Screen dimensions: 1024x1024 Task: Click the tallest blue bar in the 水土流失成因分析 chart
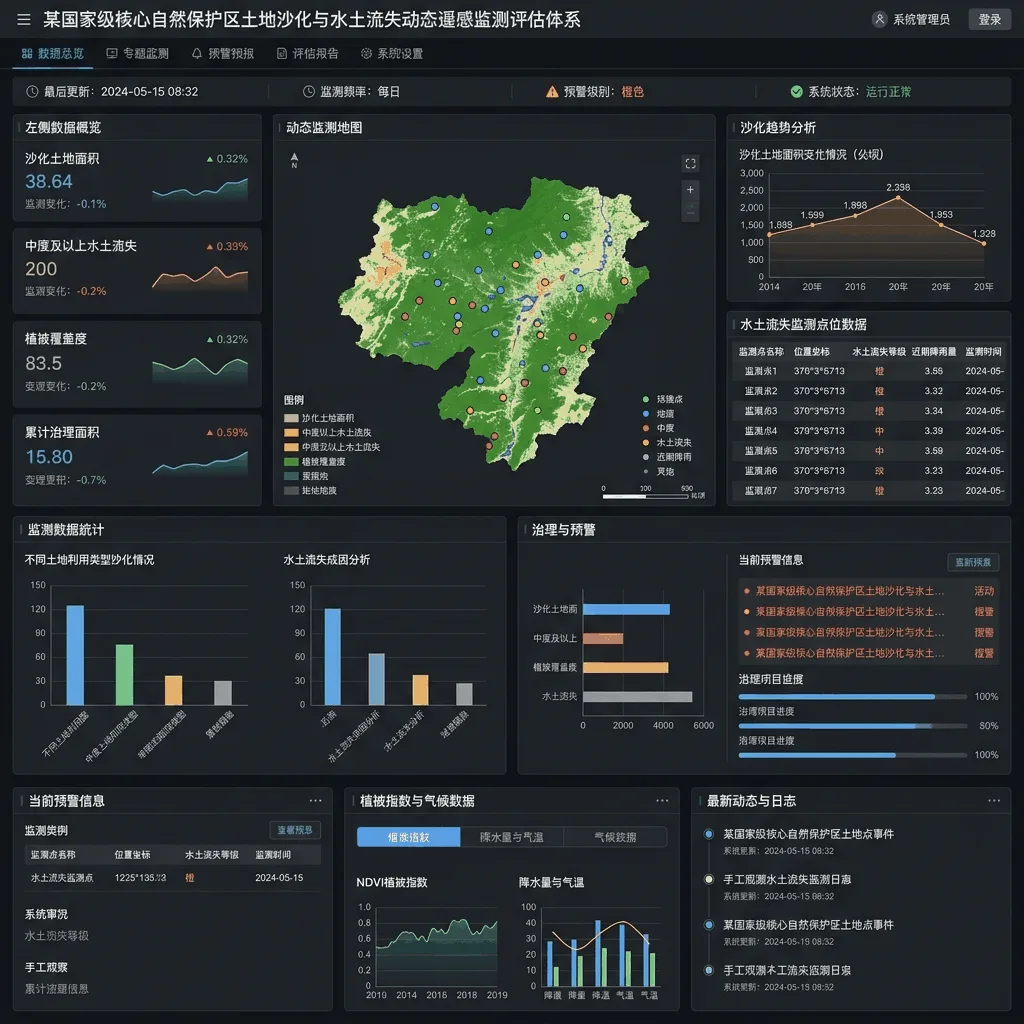click(332, 657)
